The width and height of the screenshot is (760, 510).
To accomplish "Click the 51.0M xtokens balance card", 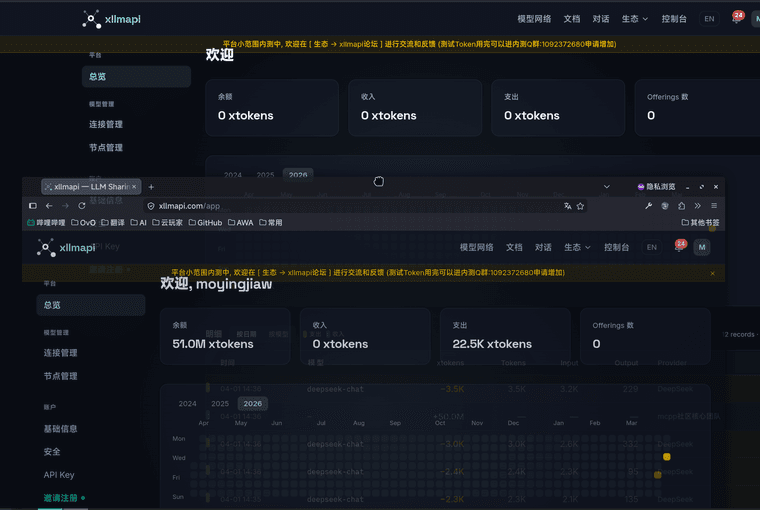I will point(225,336).
